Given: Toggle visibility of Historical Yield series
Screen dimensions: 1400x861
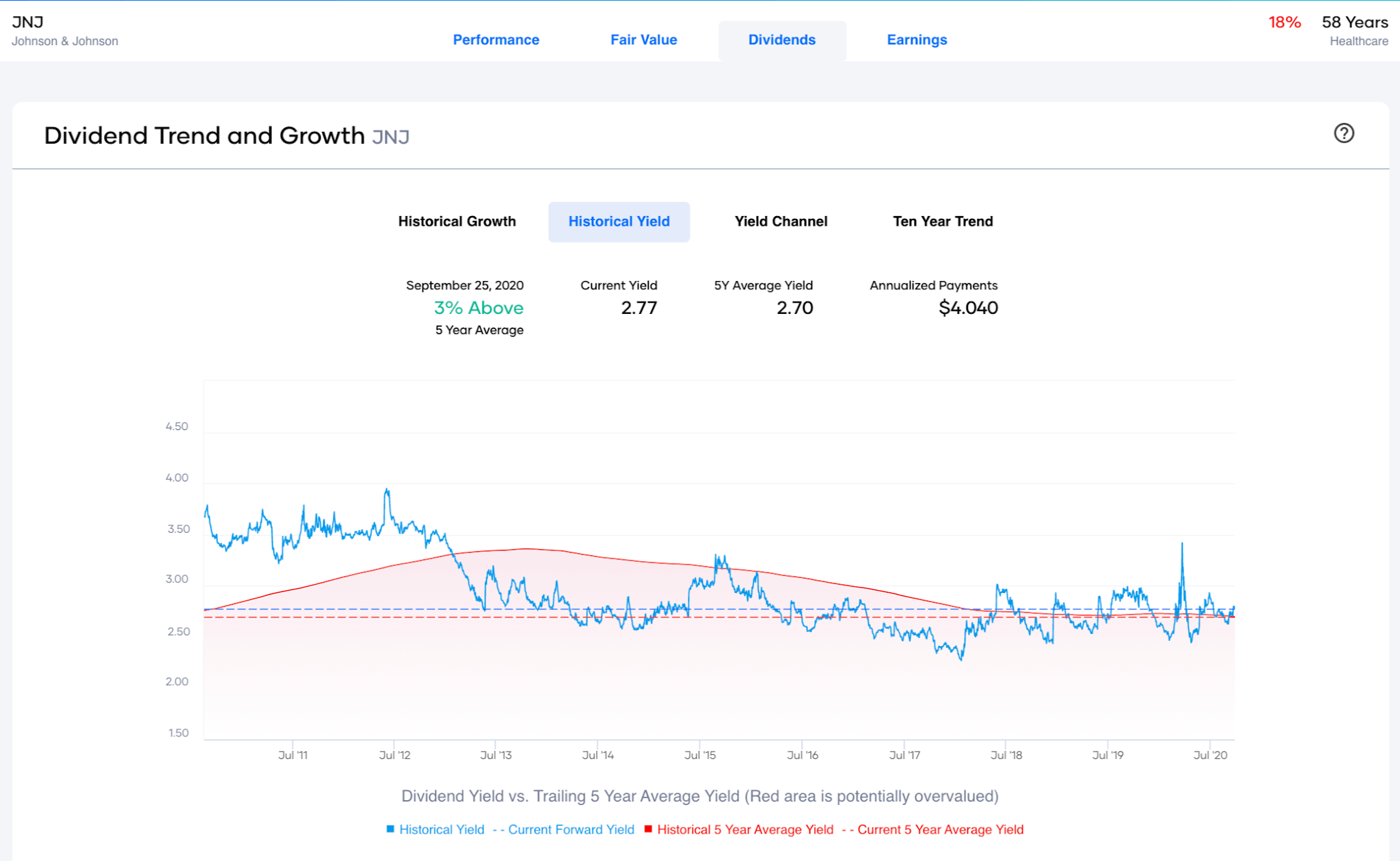Looking at the screenshot, I should tap(442, 830).
